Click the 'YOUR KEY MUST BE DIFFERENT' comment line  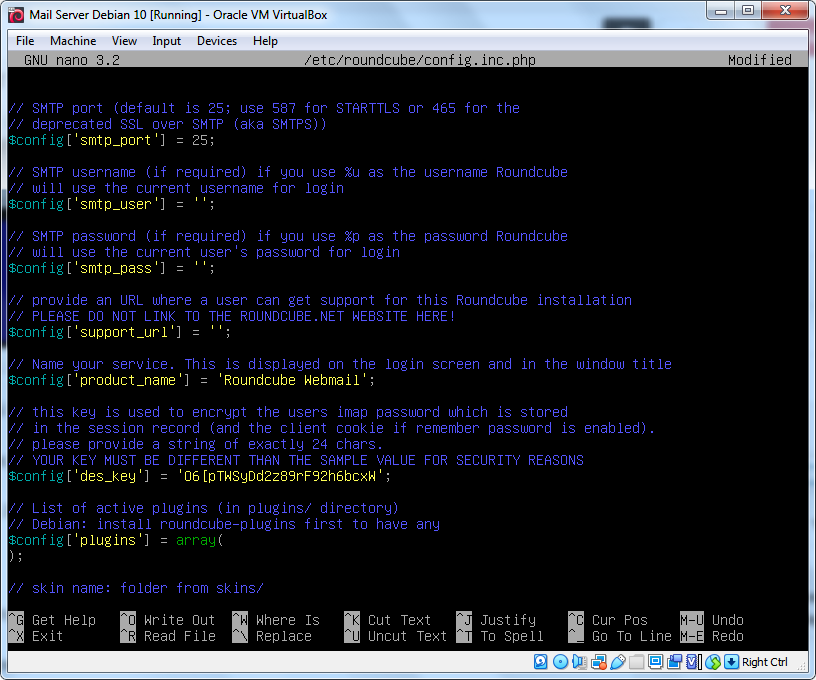tap(296, 460)
